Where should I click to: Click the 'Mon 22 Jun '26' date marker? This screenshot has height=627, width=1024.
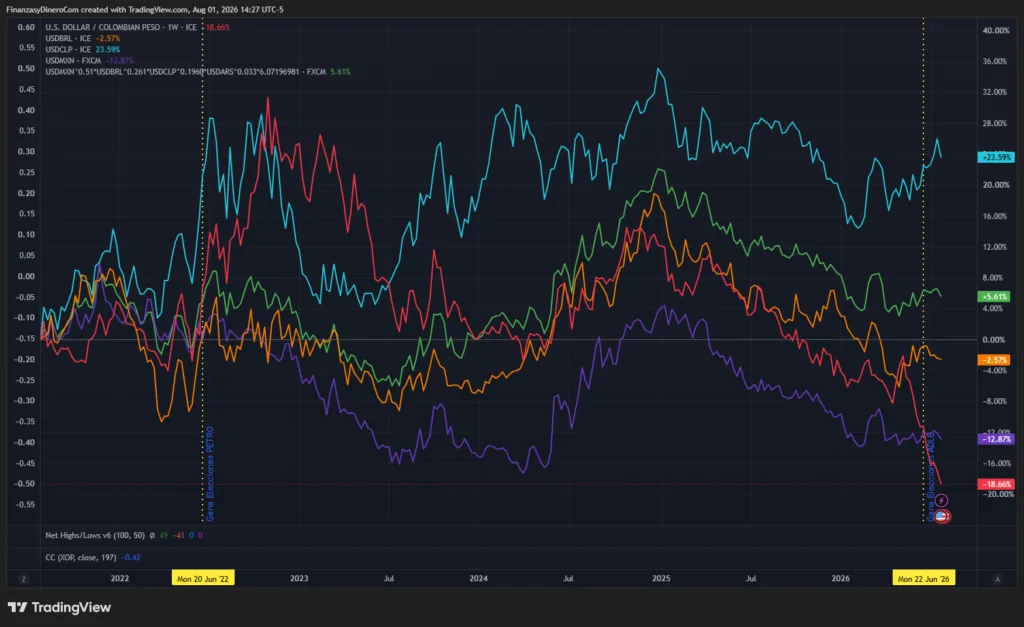pos(923,579)
